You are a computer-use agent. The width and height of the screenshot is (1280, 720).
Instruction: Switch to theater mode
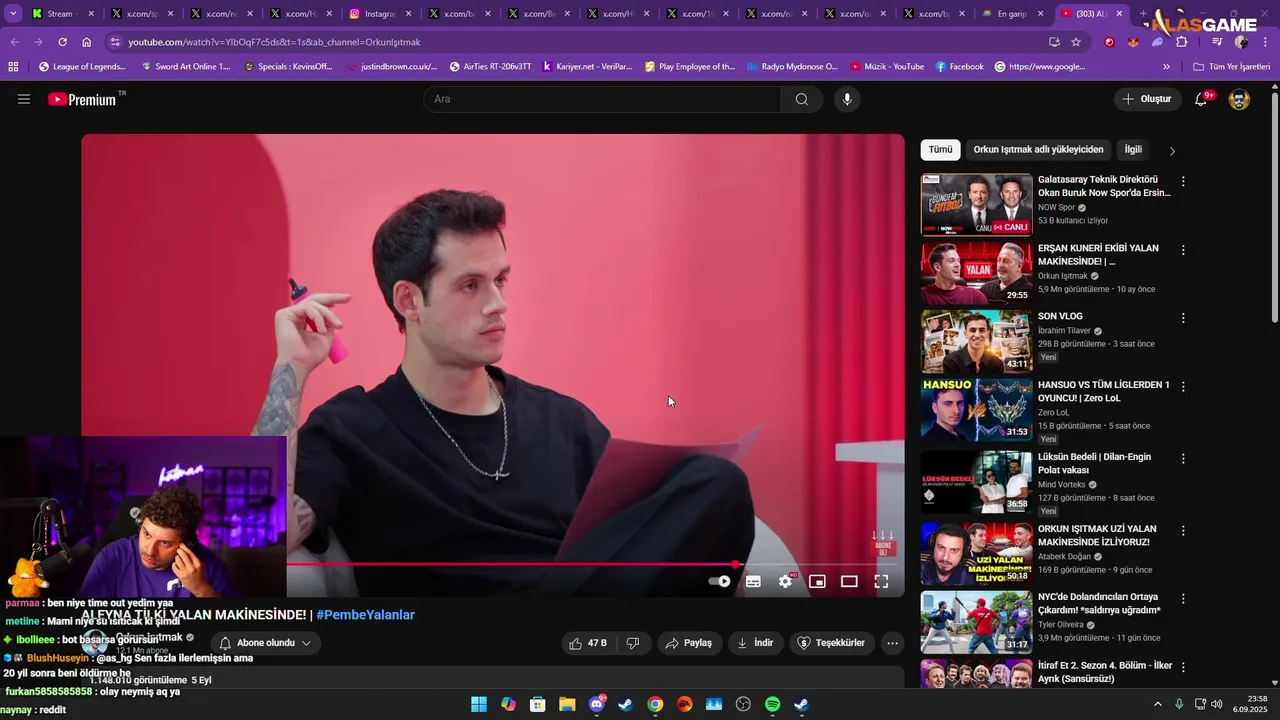pos(849,581)
